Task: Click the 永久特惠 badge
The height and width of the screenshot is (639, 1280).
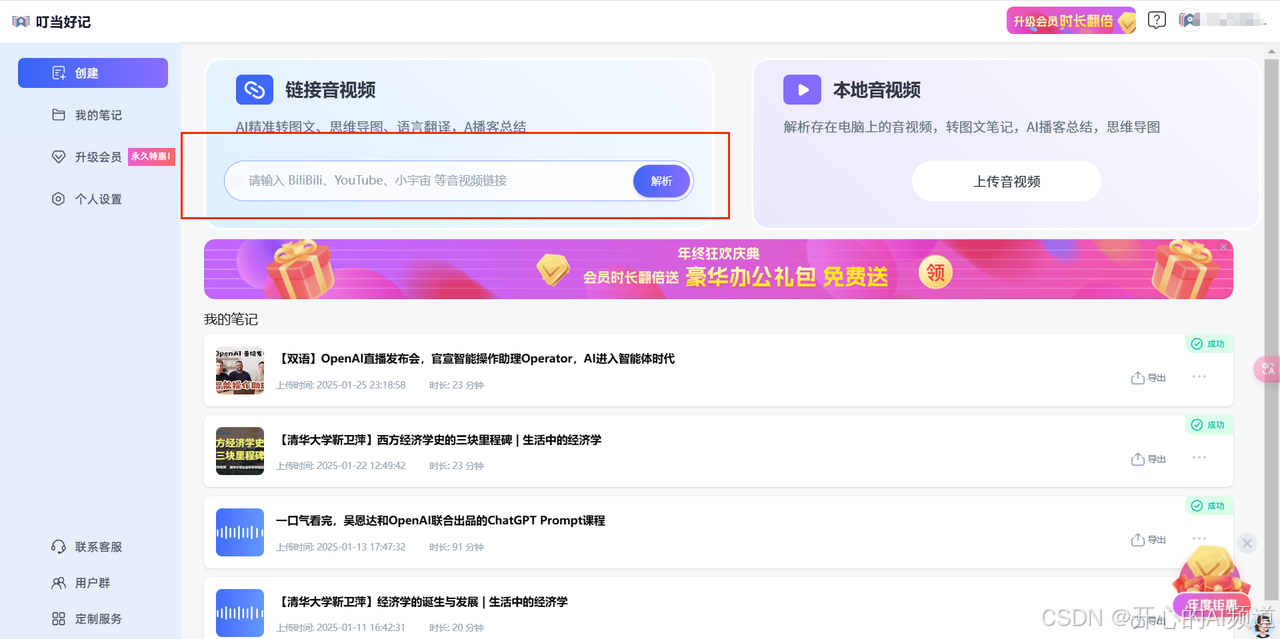Action: coord(152,156)
